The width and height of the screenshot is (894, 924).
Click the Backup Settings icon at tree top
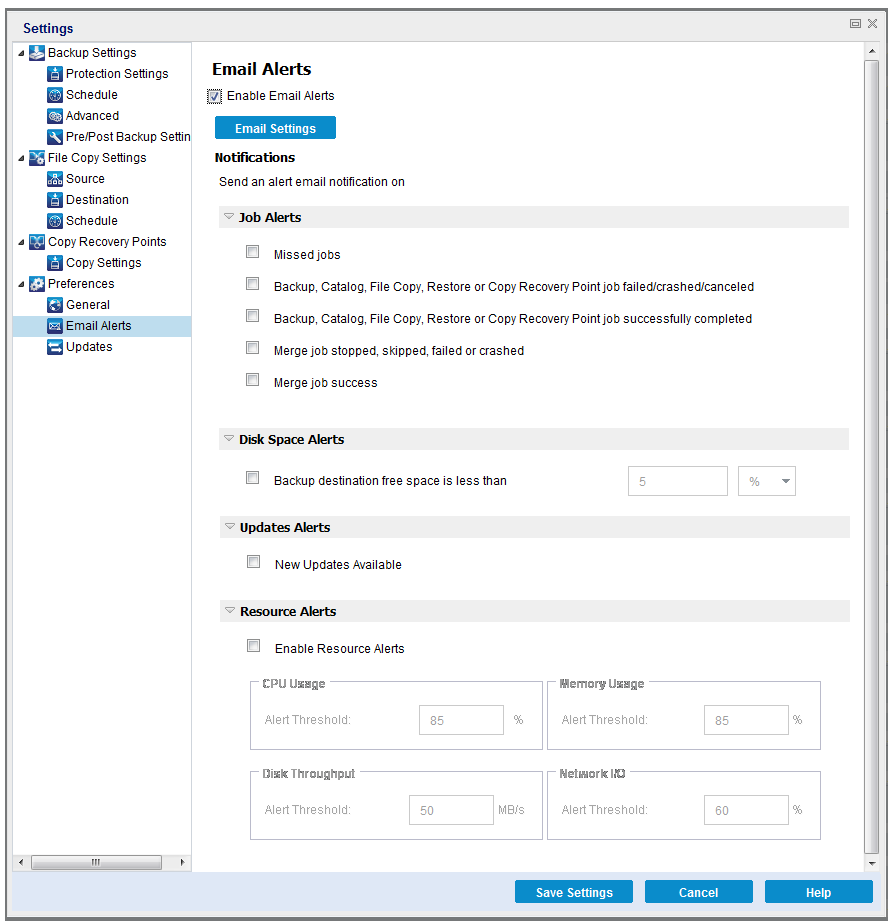click(x=37, y=52)
